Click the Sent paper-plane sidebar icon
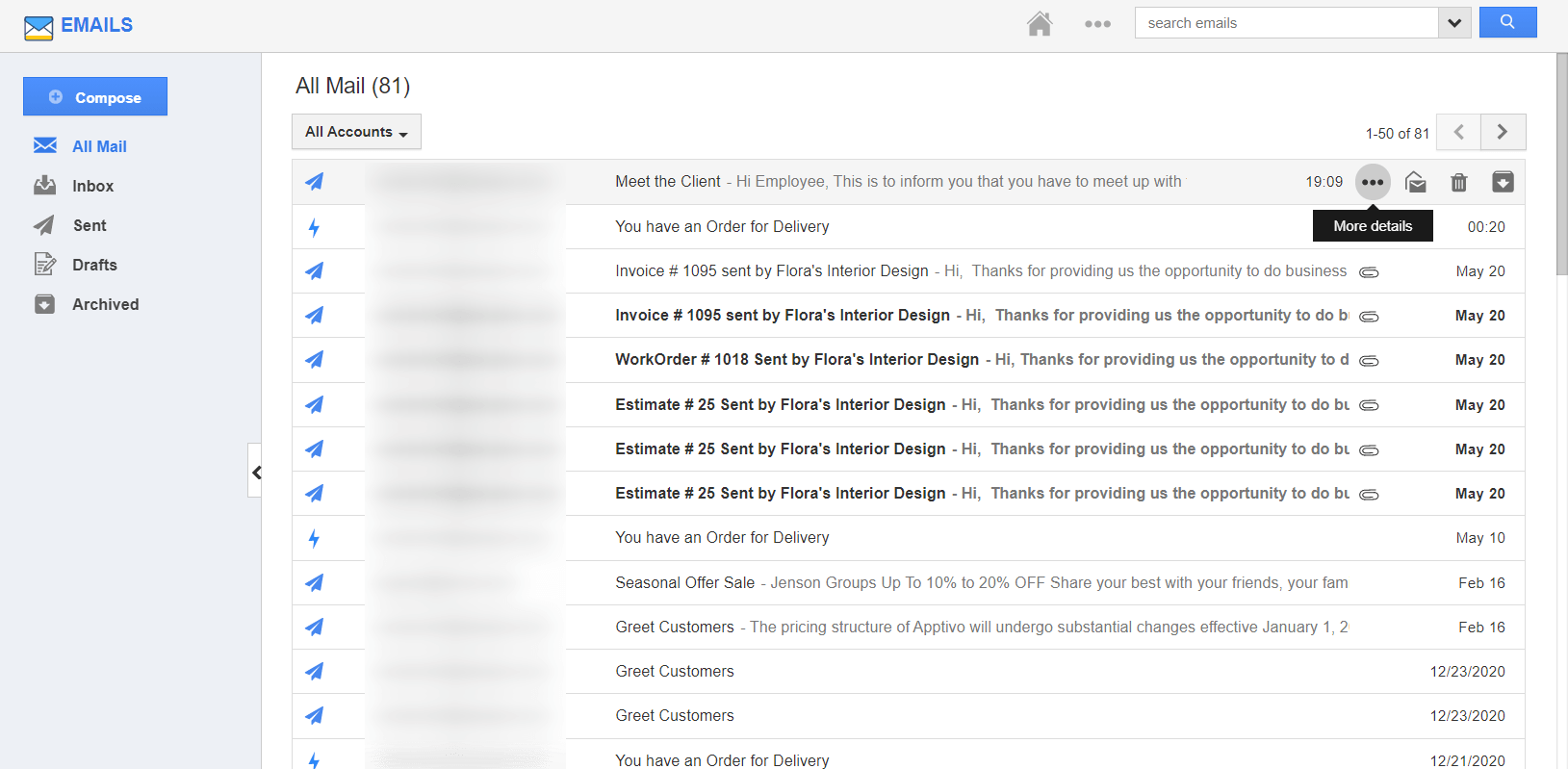The width and height of the screenshot is (1568, 769). click(44, 225)
